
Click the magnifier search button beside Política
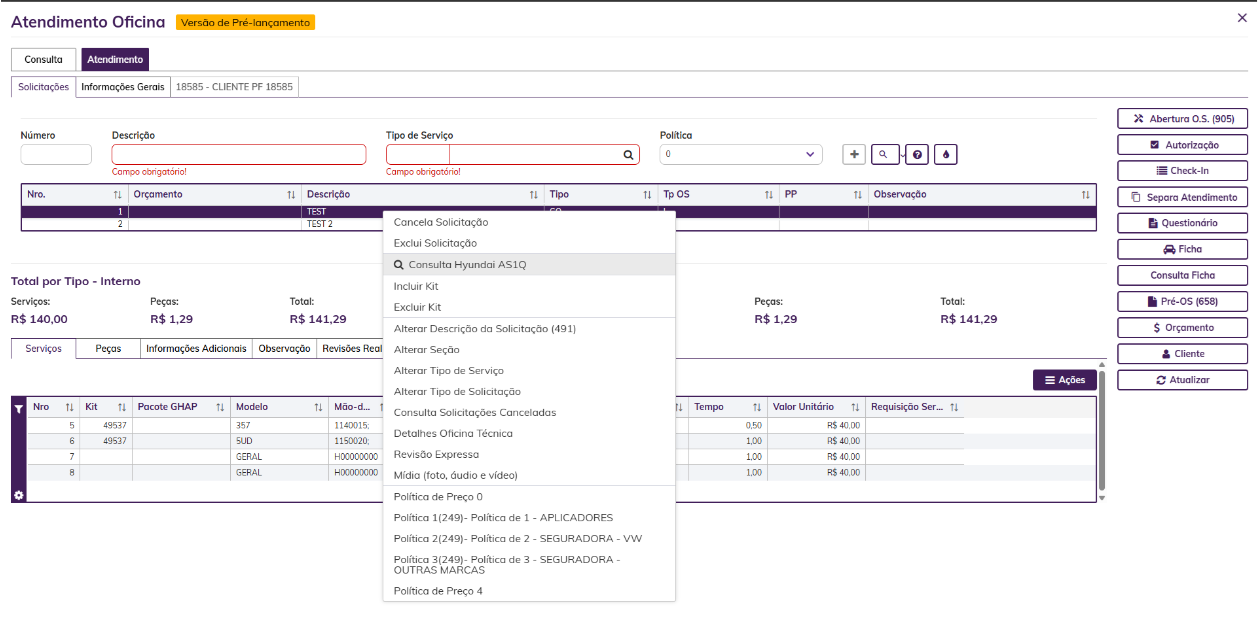click(884, 154)
